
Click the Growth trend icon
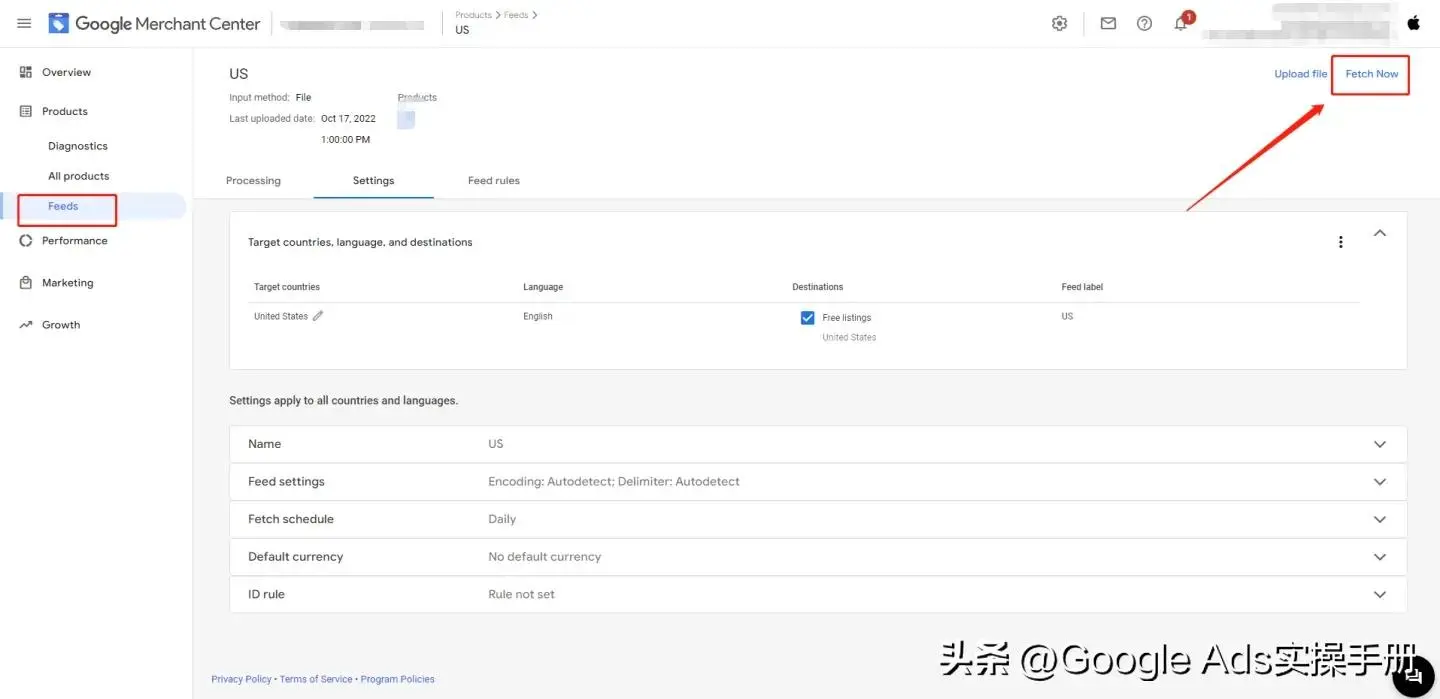pos(26,325)
